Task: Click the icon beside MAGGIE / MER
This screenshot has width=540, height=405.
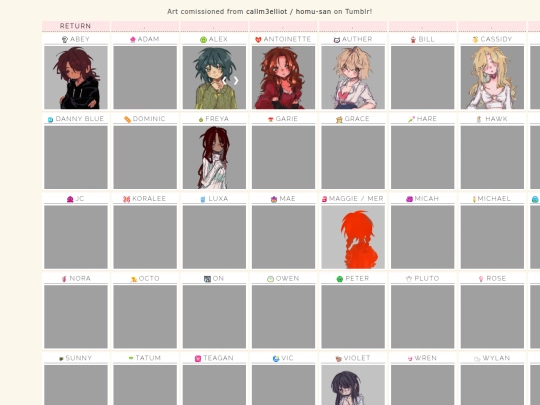Action: (x=324, y=199)
